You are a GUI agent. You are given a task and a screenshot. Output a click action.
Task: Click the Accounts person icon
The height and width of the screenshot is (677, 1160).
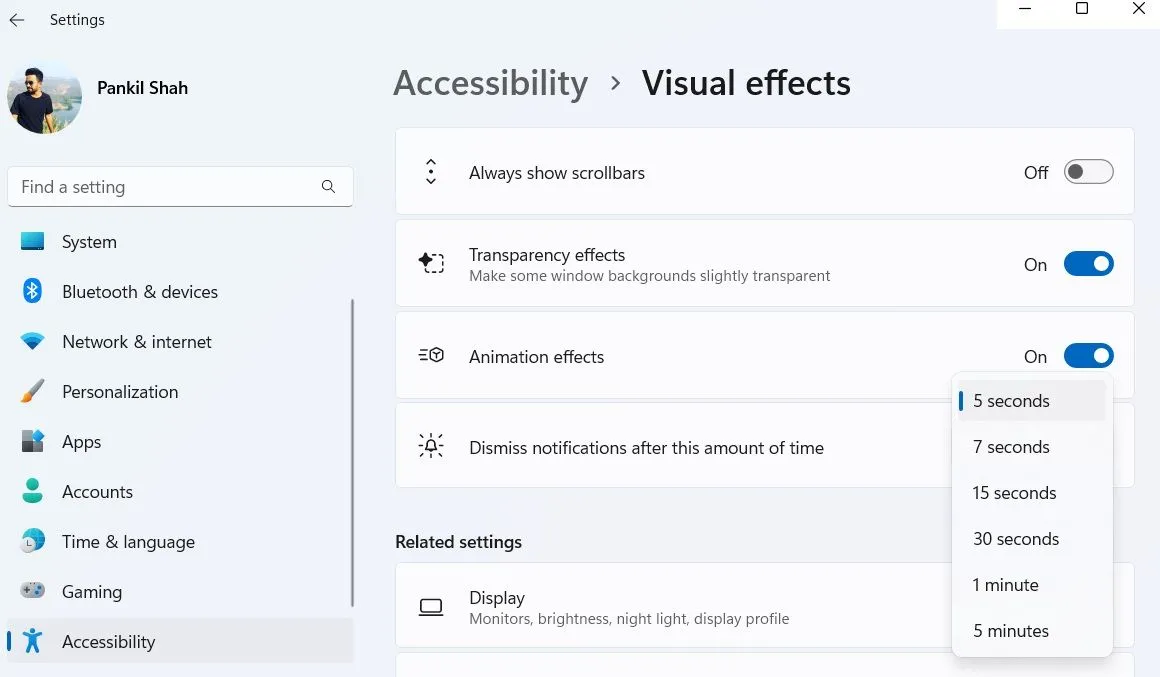pyautogui.click(x=33, y=491)
